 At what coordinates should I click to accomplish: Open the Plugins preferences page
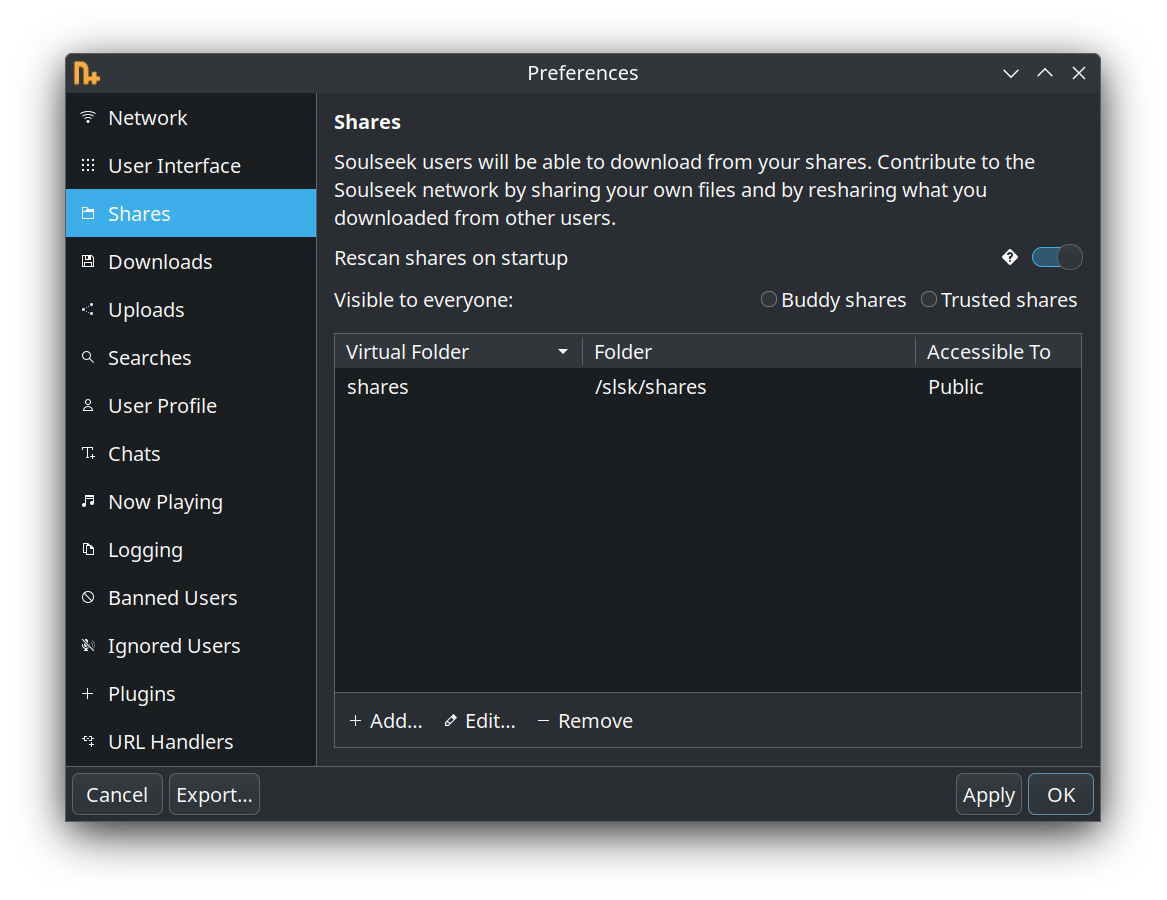pos(191,694)
